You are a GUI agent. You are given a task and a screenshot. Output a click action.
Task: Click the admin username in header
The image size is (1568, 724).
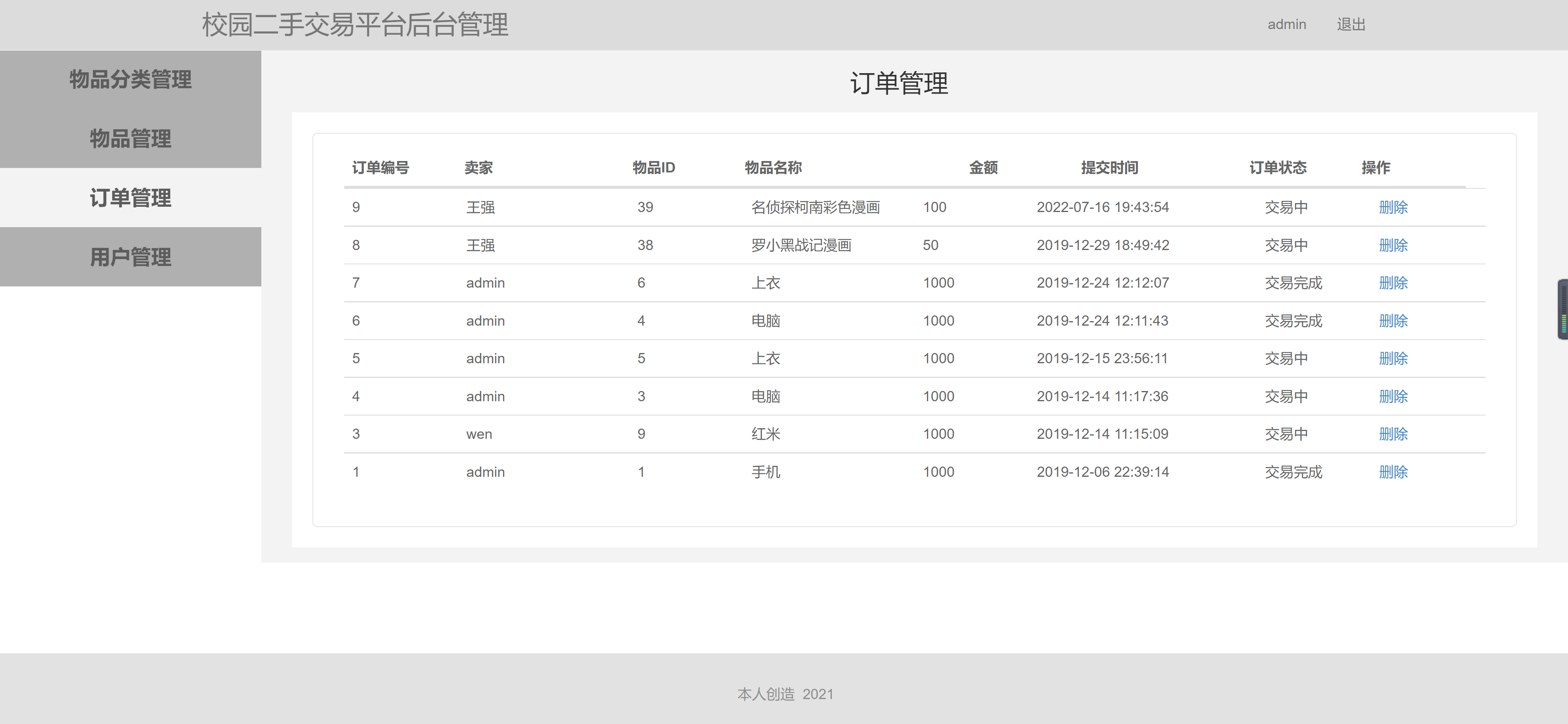pos(1286,25)
